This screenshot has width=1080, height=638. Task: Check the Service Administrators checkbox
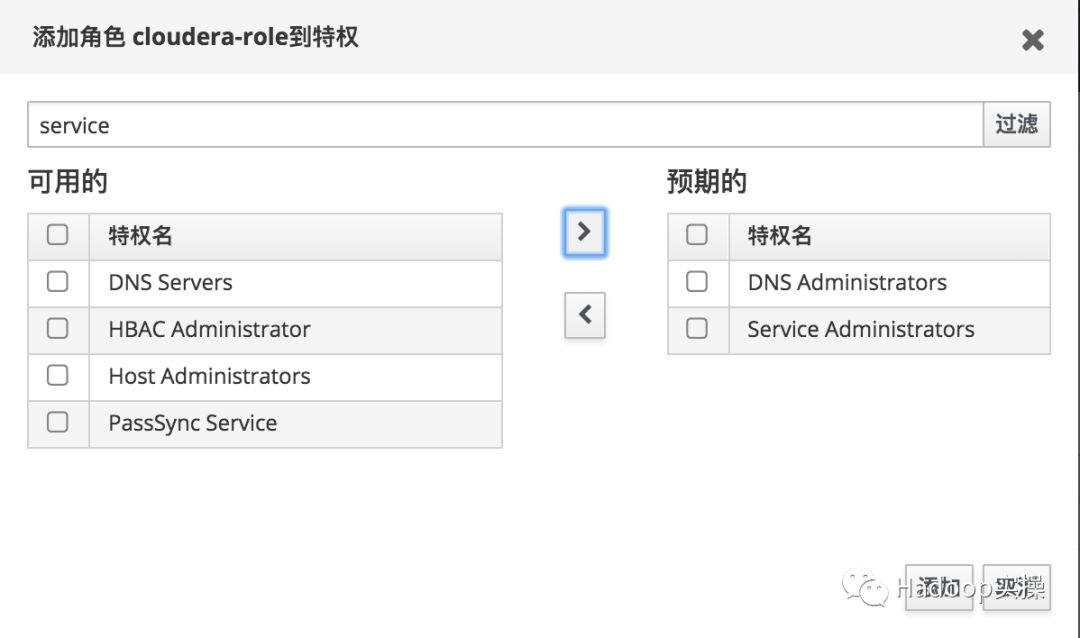[697, 329]
